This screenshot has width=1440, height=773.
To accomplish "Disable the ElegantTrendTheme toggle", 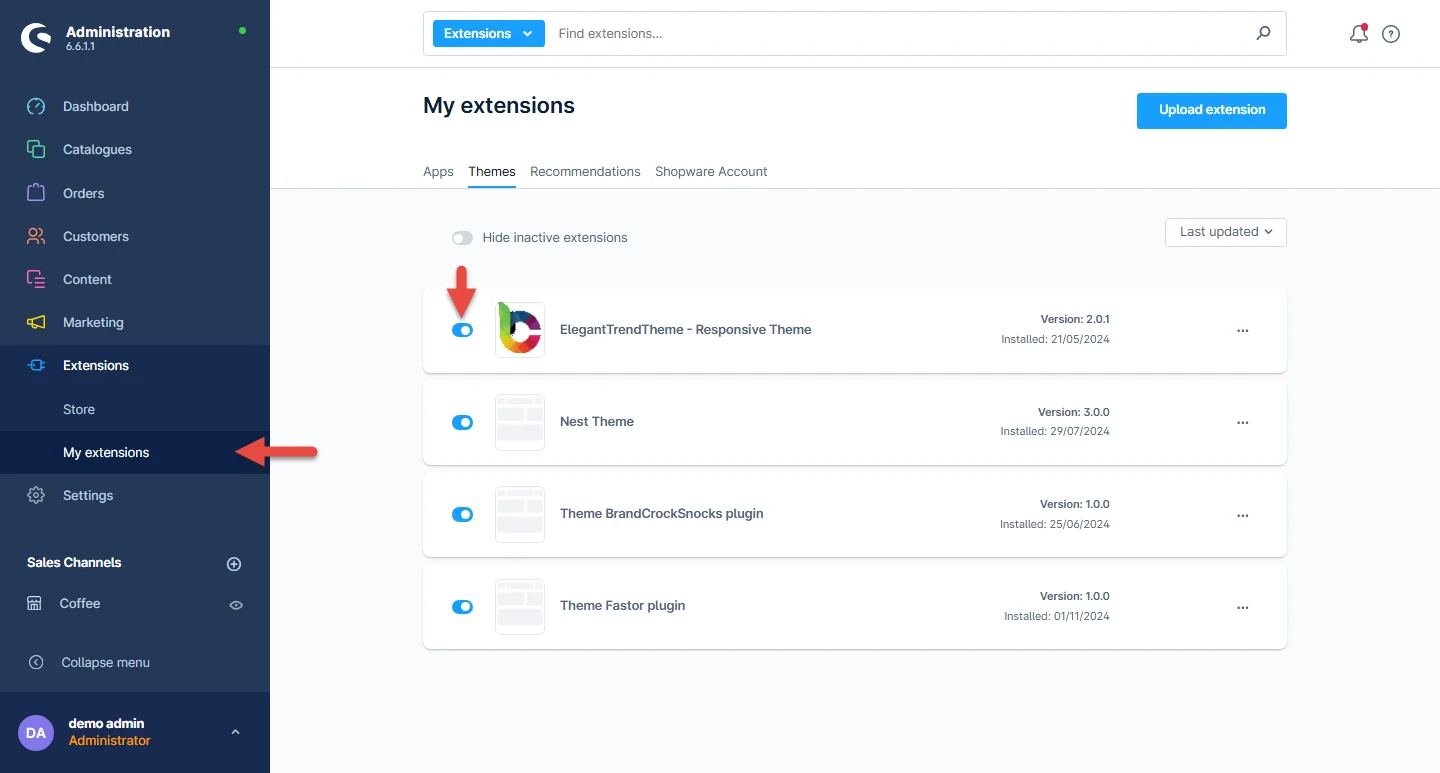I will pyautogui.click(x=462, y=330).
